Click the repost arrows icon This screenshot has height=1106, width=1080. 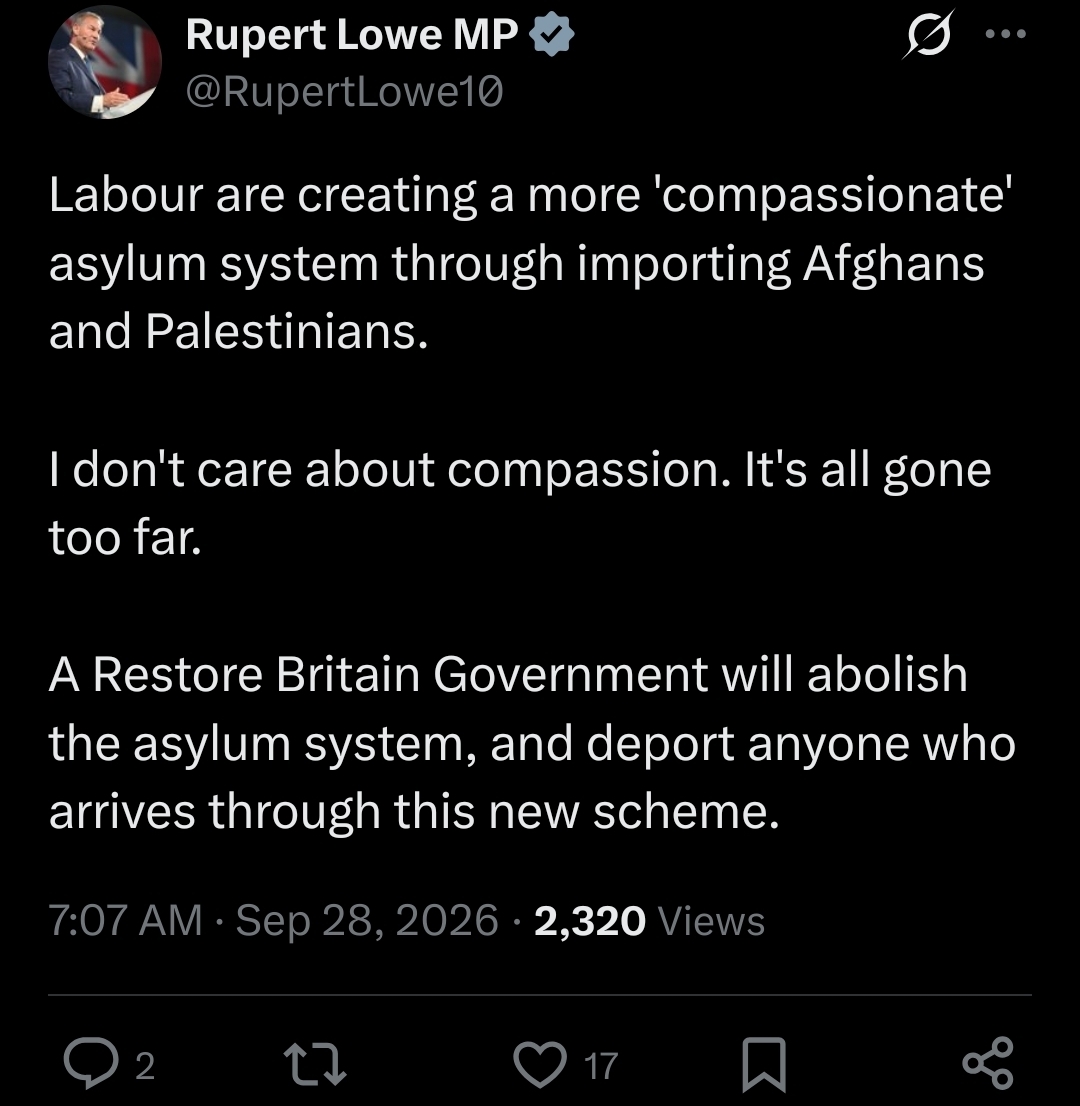point(315,1064)
